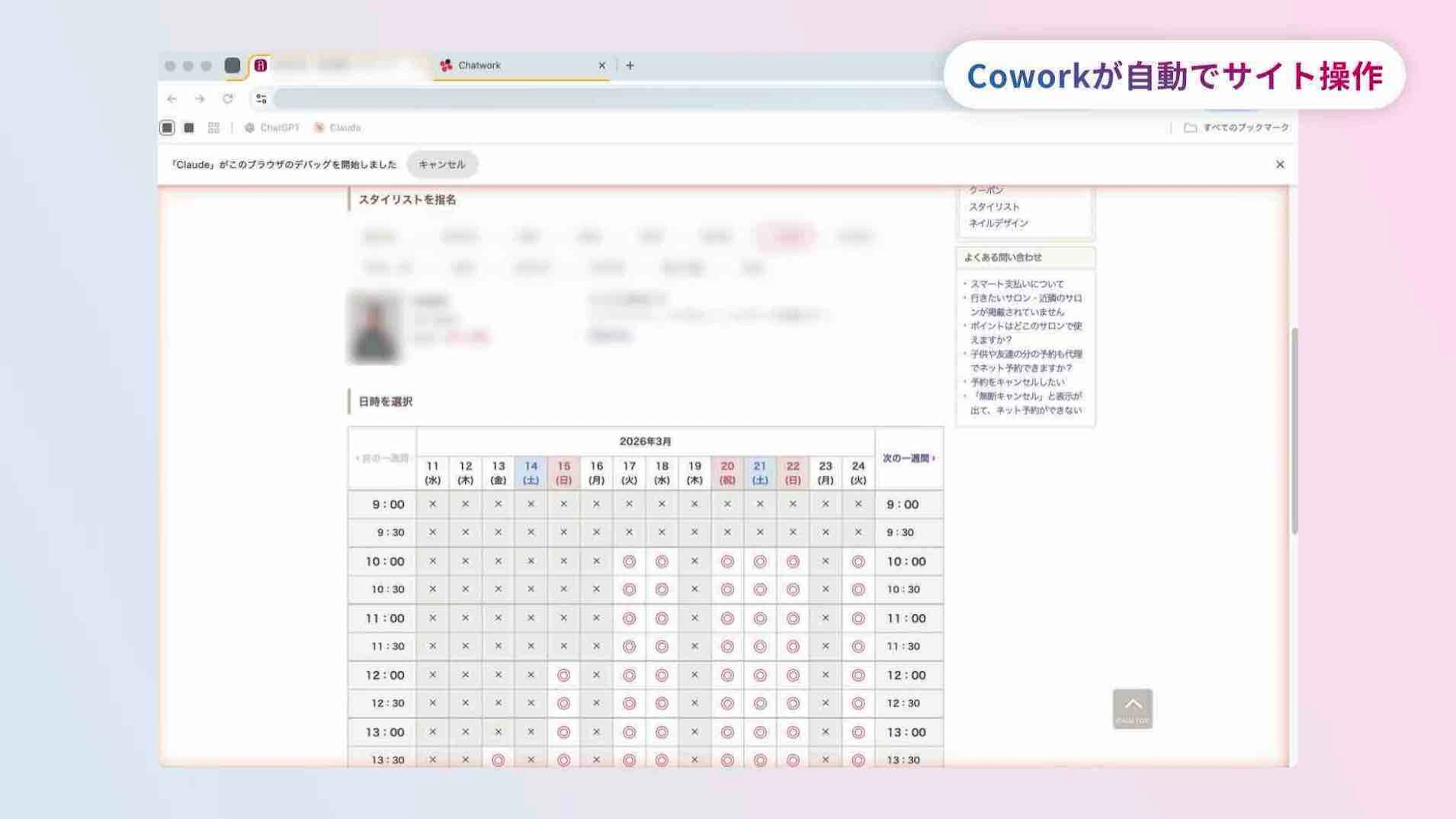Open new tab with plus icon
This screenshot has height=819, width=1456.
630,66
